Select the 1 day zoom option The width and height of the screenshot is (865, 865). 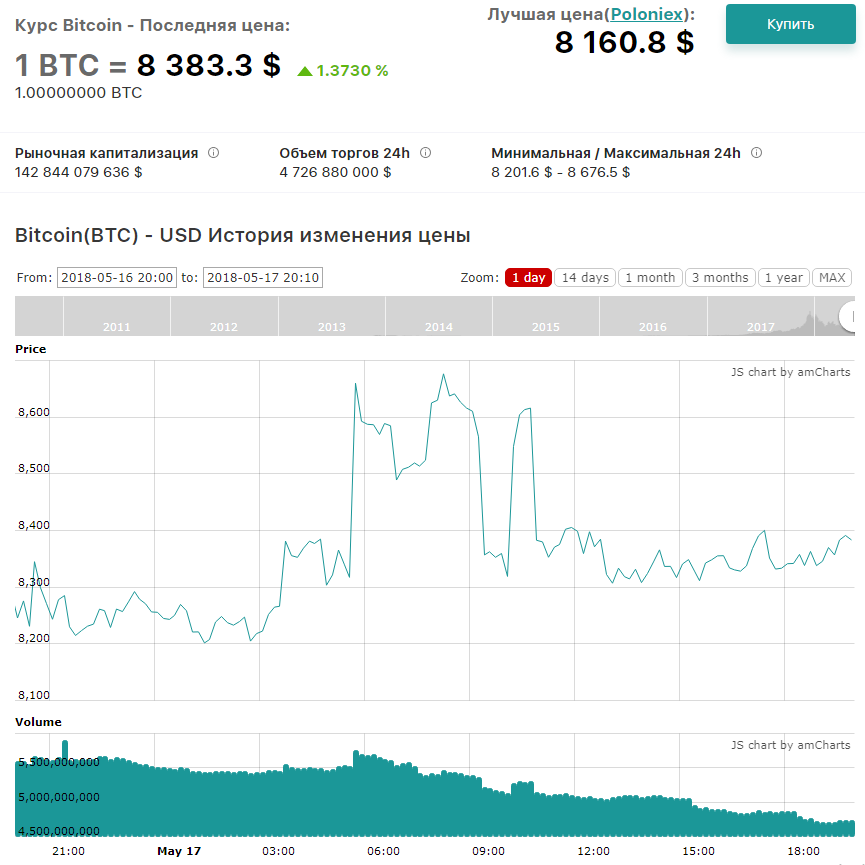pos(528,277)
